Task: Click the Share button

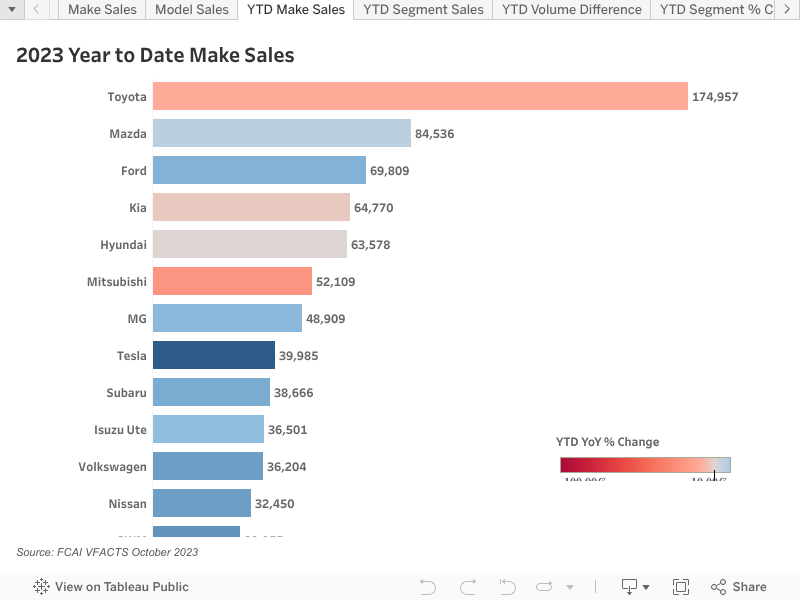Action: (x=738, y=587)
